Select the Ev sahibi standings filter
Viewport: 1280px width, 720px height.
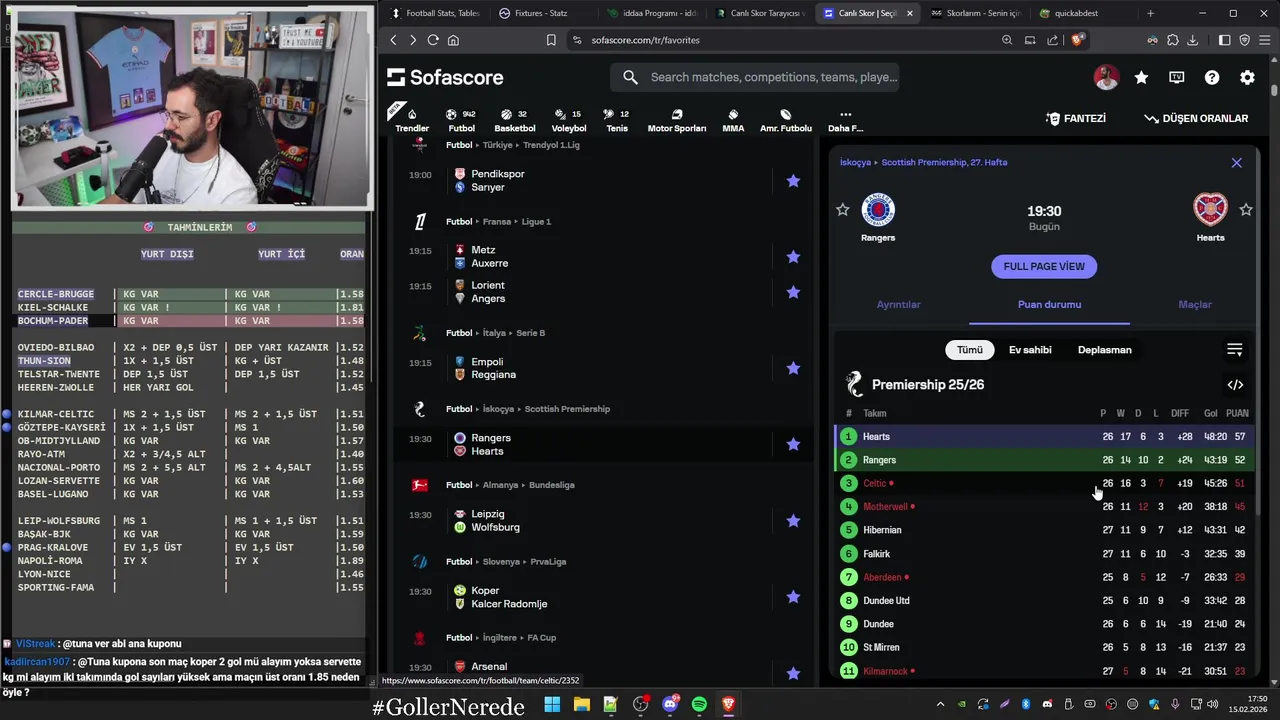1030,350
